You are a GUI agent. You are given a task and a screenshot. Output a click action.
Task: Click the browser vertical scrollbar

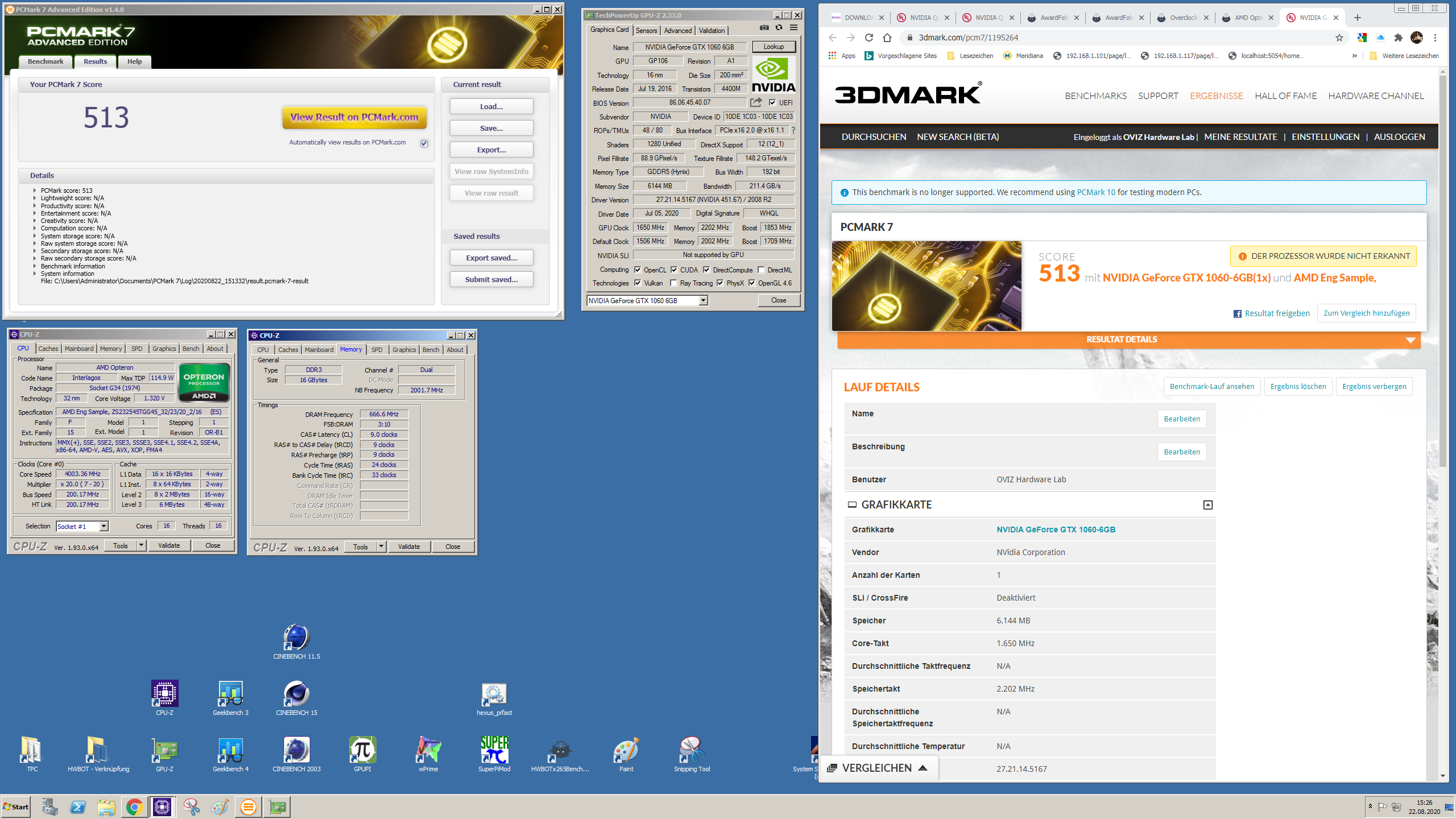(1442, 271)
